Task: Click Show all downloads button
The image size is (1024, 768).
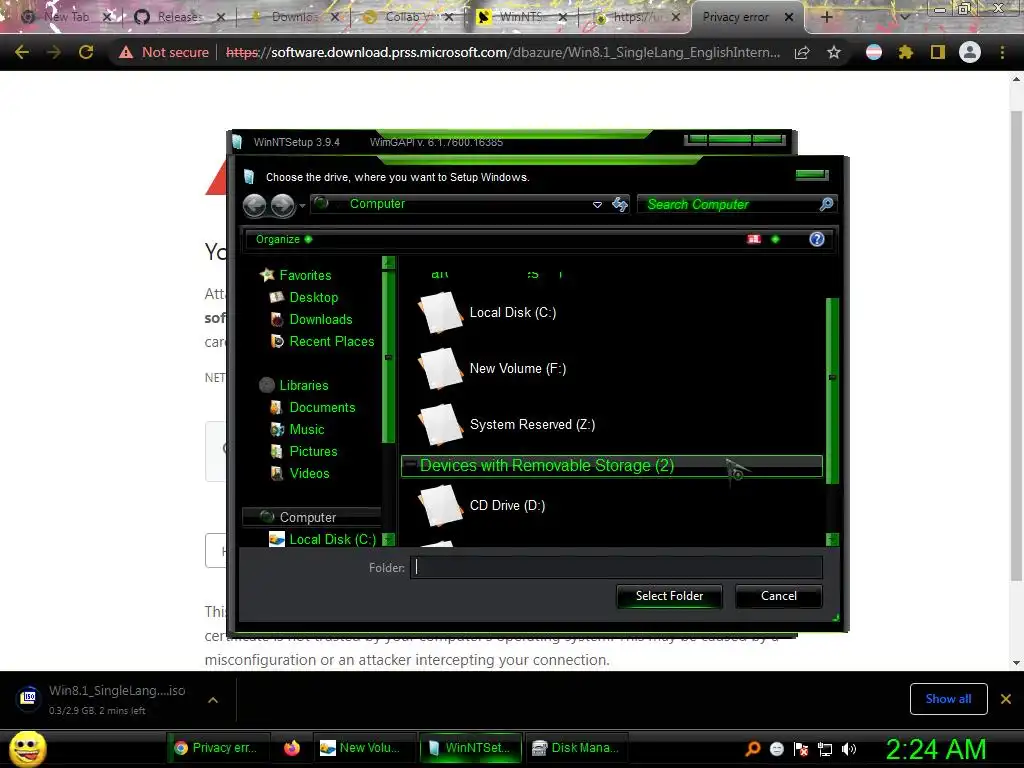Action: [x=948, y=699]
